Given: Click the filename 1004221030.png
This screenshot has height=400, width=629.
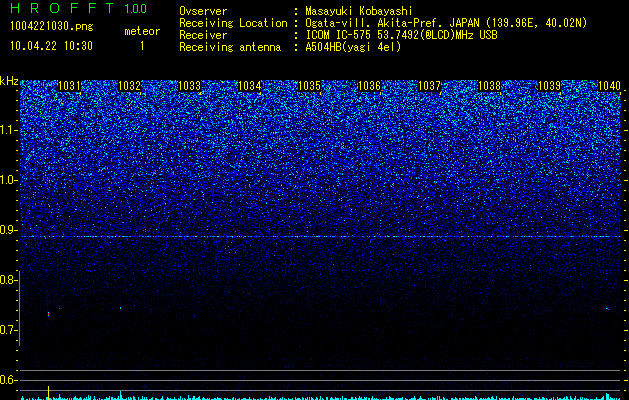Looking at the screenshot, I should pyautogui.click(x=52, y=26).
